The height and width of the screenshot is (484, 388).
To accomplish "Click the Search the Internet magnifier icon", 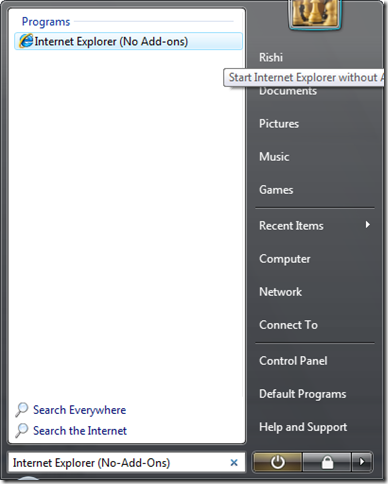I will [22, 430].
